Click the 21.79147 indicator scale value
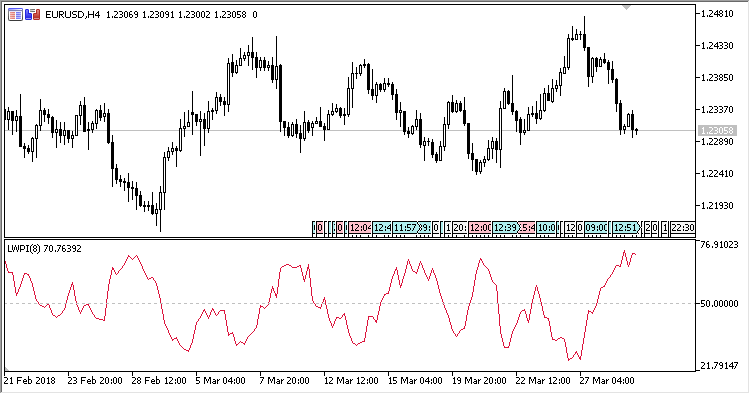The height and width of the screenshot is (394, 750). (719, 366)
